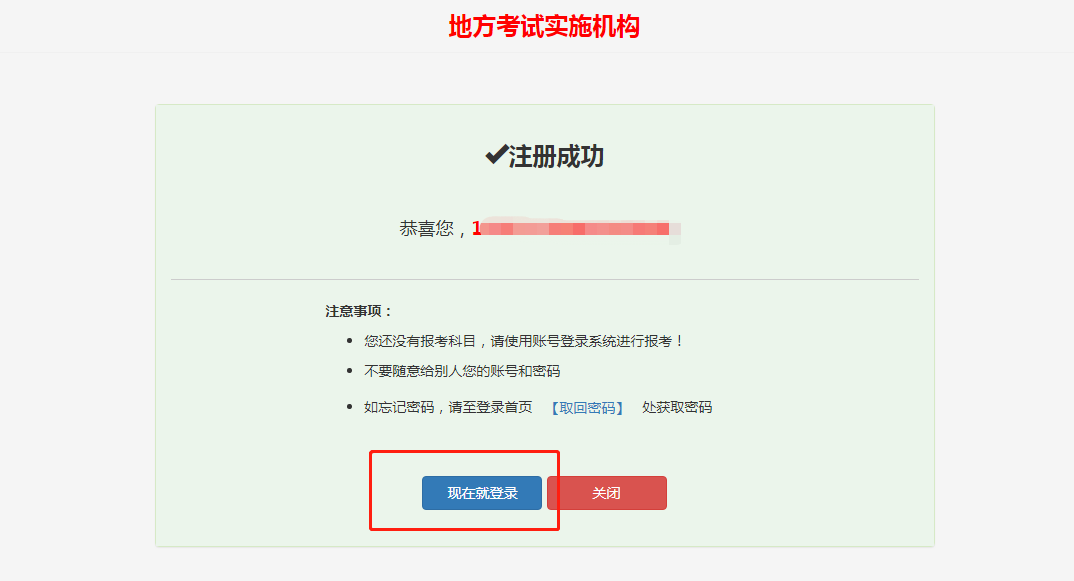
Task: Click the bullet before 您还没有报考科目
Action: pos(349,341)
